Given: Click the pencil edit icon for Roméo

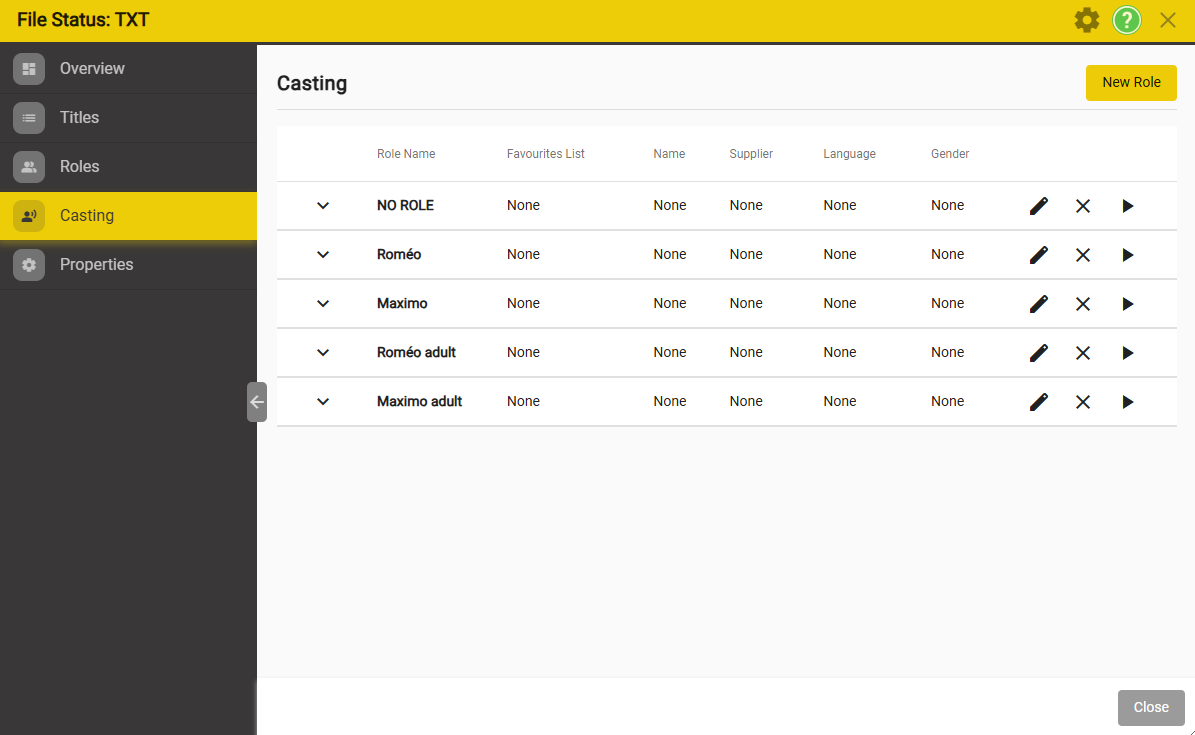Looking at the screenshot, I should tap(1039, 255).
